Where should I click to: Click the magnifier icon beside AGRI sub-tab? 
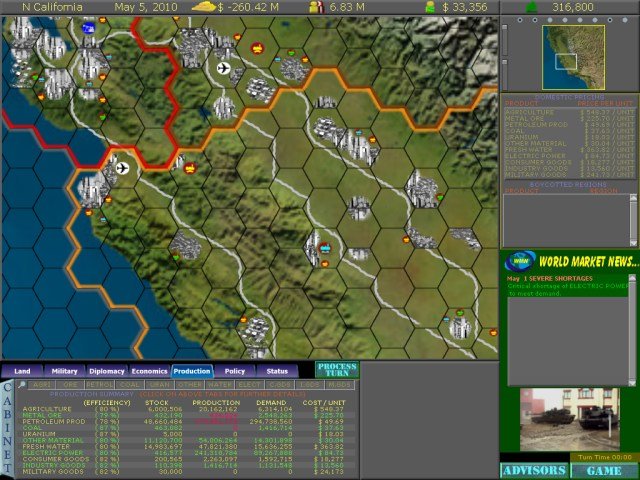pos(22,384)
